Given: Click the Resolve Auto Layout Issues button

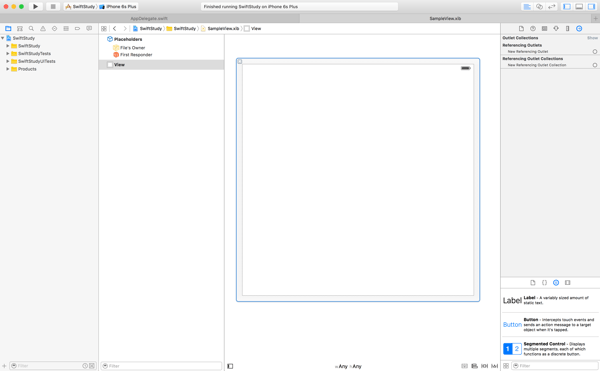Looking at the screenshot, I should tap(494, 366).
